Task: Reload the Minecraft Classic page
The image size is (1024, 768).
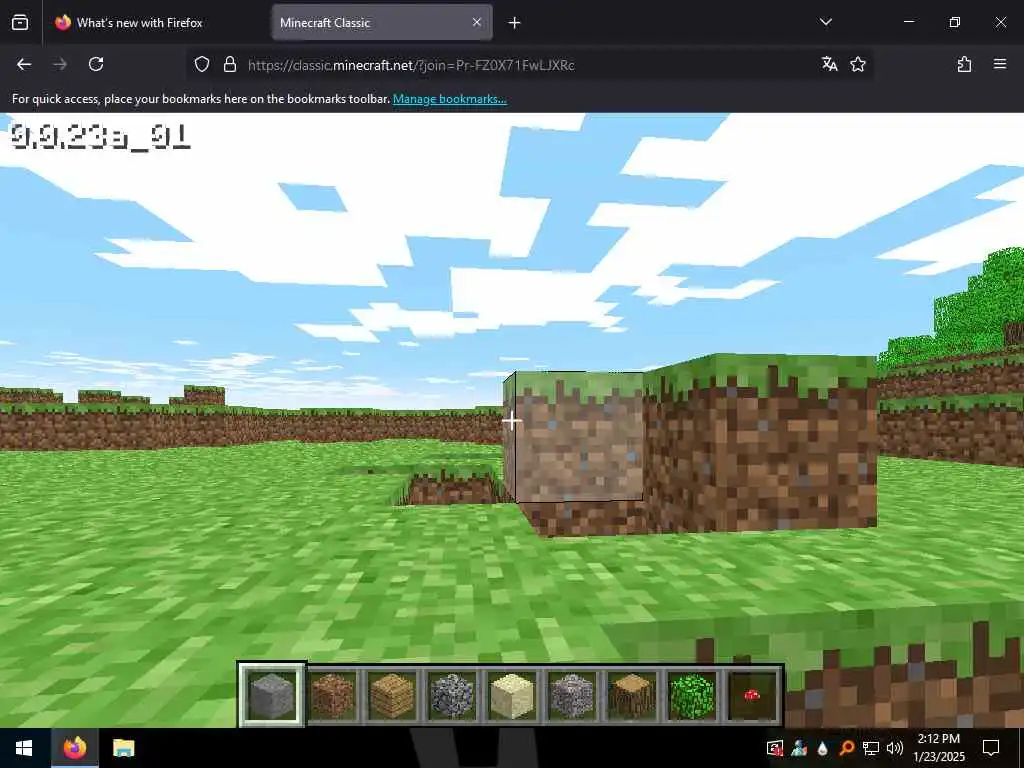Action: (96, 64)
